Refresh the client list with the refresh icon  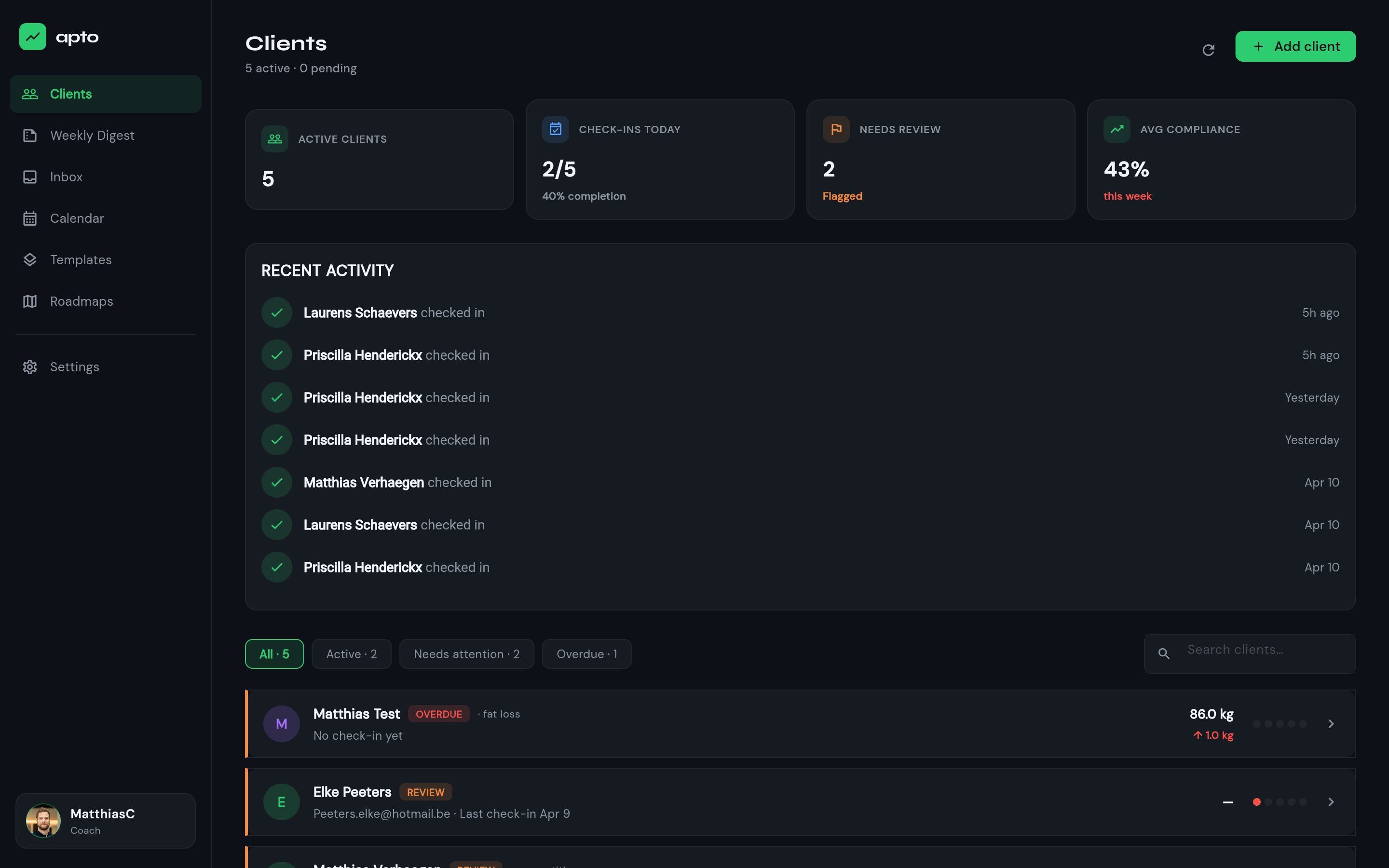point(1209,49)
